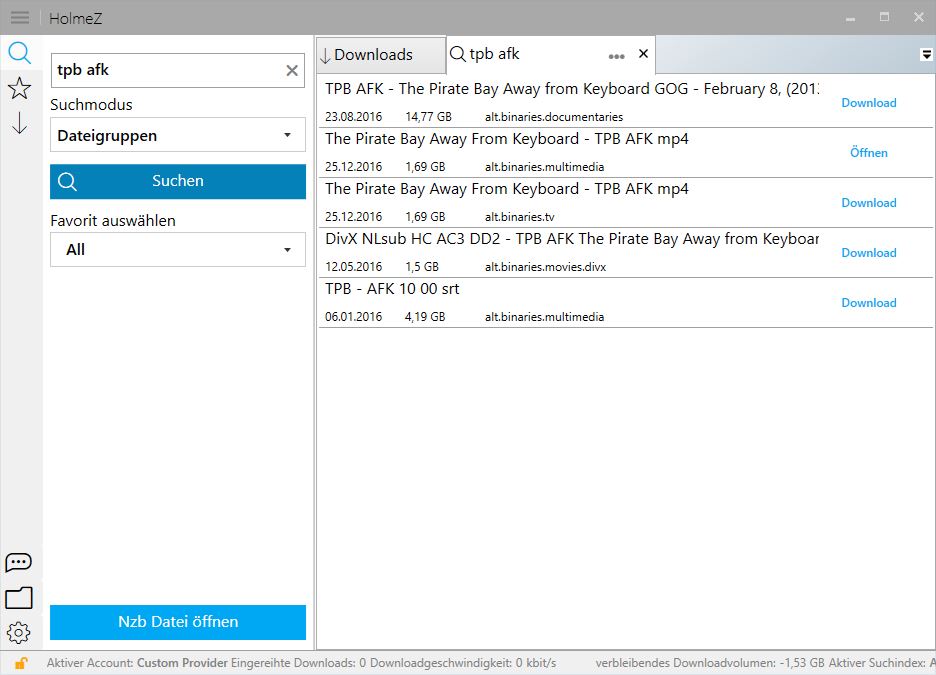The image size is (936, 675).
Task: Download the TPB - AFK 10 00 srt result
Action: pos(869,303)
